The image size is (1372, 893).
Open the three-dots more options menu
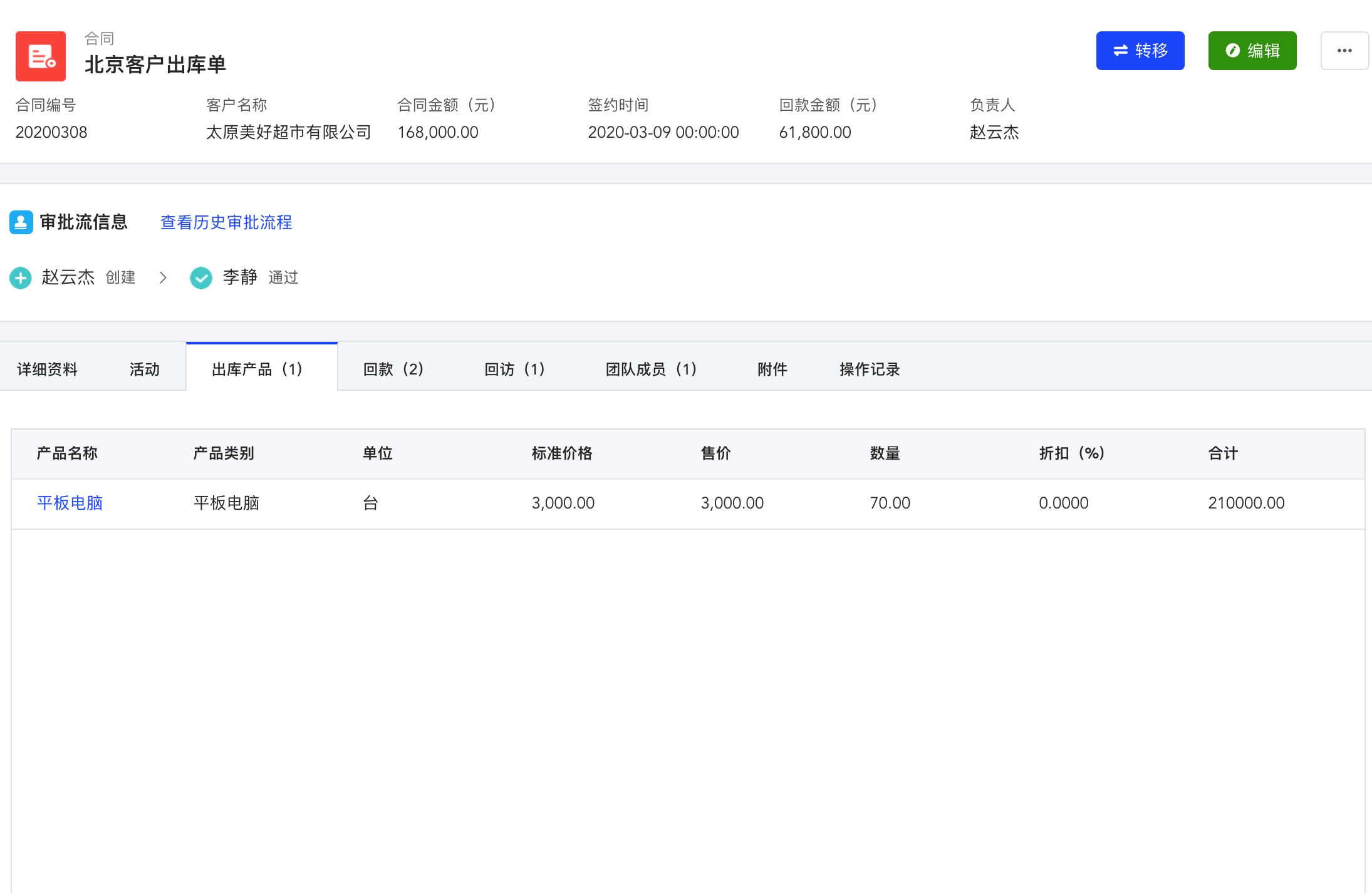click(x=1344, y=51)
